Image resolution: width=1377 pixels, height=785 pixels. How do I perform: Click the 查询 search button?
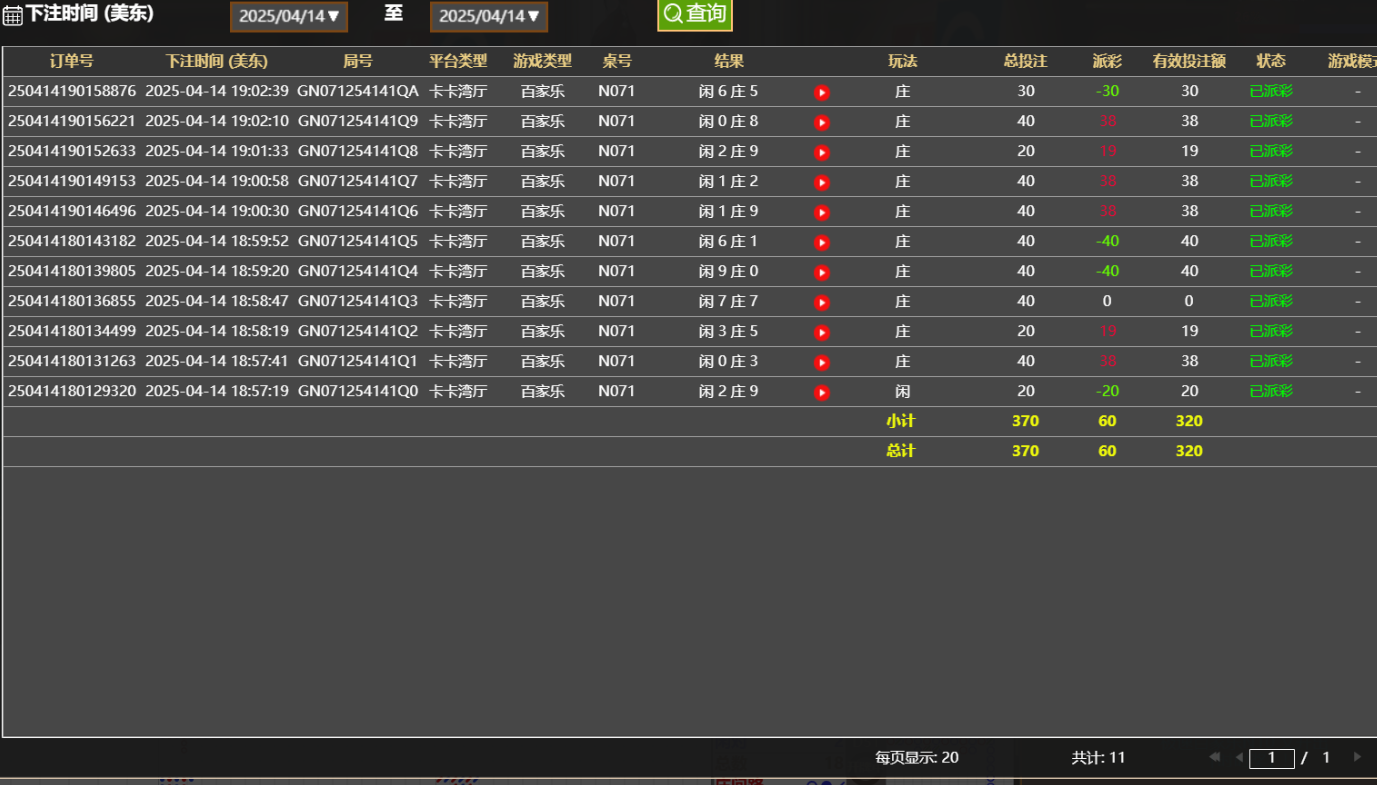(x=694, y=14)
